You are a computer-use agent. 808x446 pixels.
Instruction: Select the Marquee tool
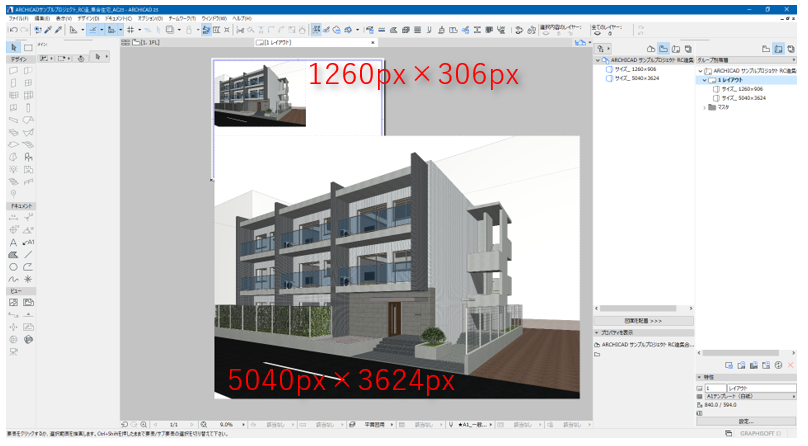point(28,47)
